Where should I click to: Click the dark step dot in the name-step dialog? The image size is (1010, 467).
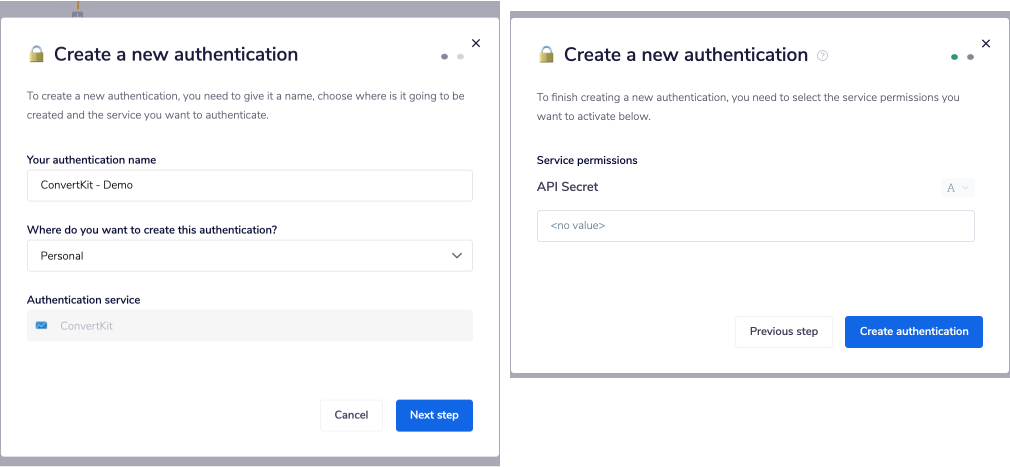[x=444, y=57]
